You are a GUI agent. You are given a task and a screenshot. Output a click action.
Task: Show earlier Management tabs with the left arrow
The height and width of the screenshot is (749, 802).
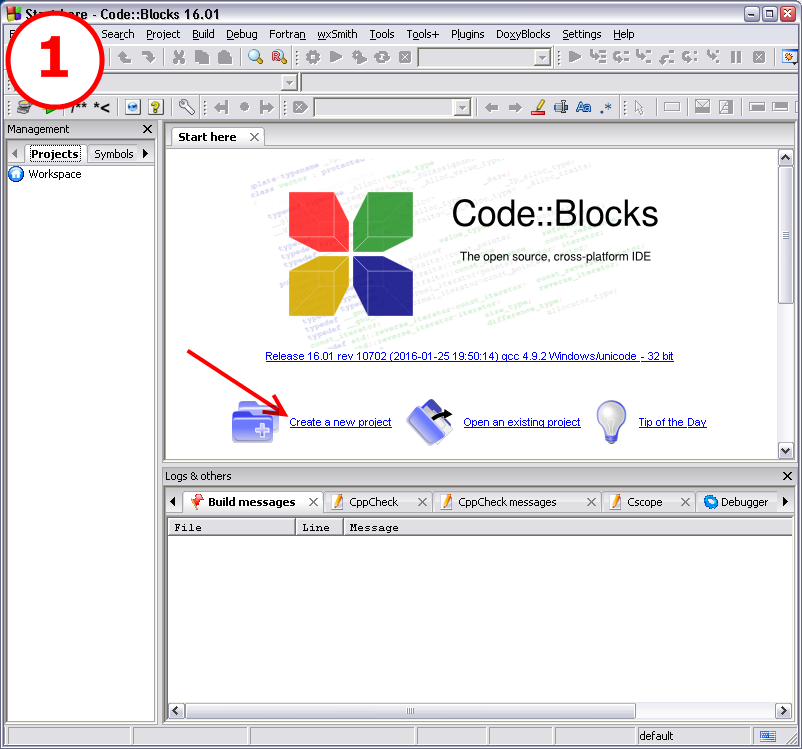pos(15,153)
